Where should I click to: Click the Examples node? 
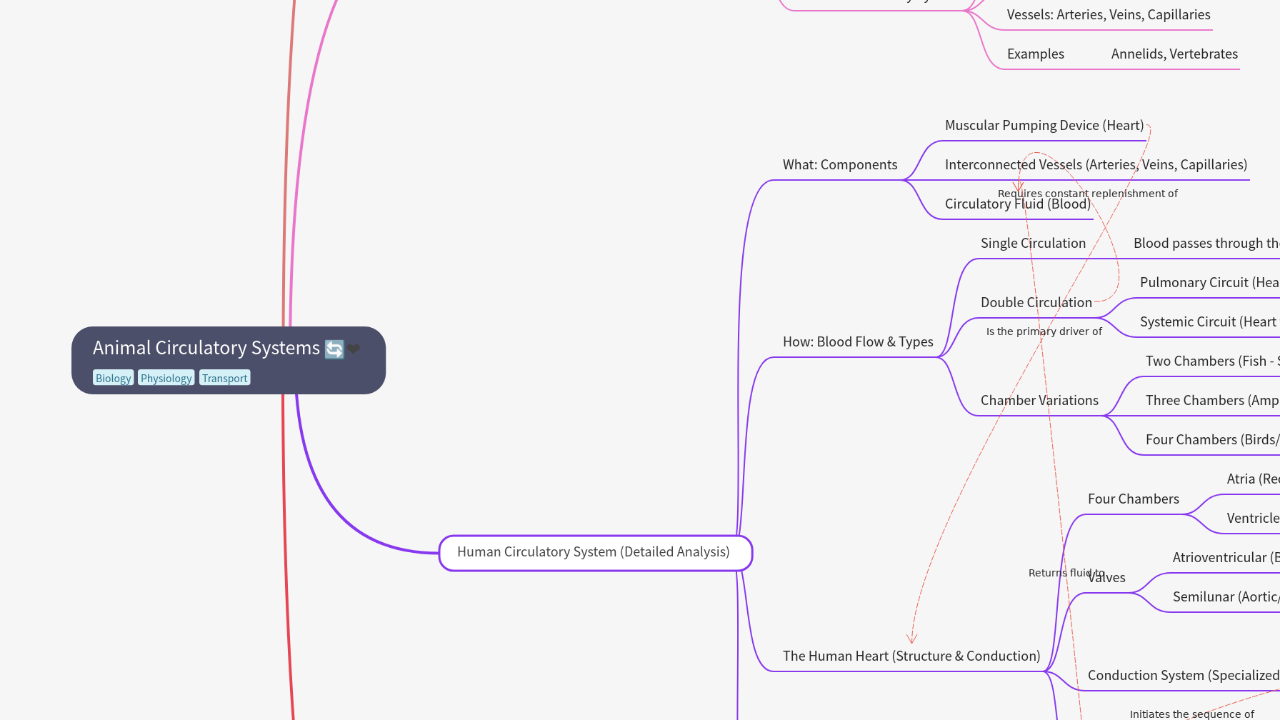point(1035,54)
